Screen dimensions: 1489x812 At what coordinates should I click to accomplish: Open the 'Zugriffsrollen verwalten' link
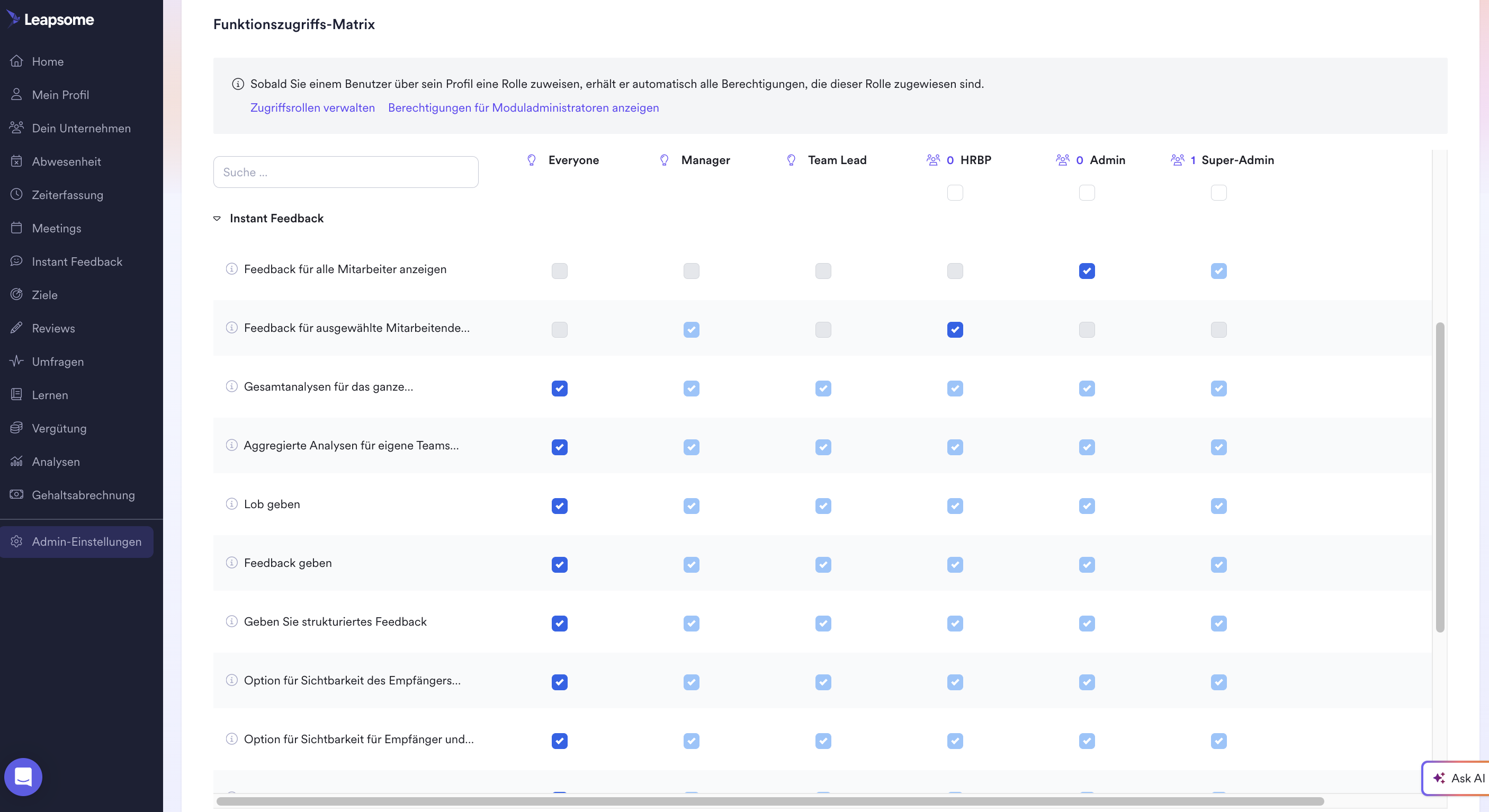pos(312,107)
